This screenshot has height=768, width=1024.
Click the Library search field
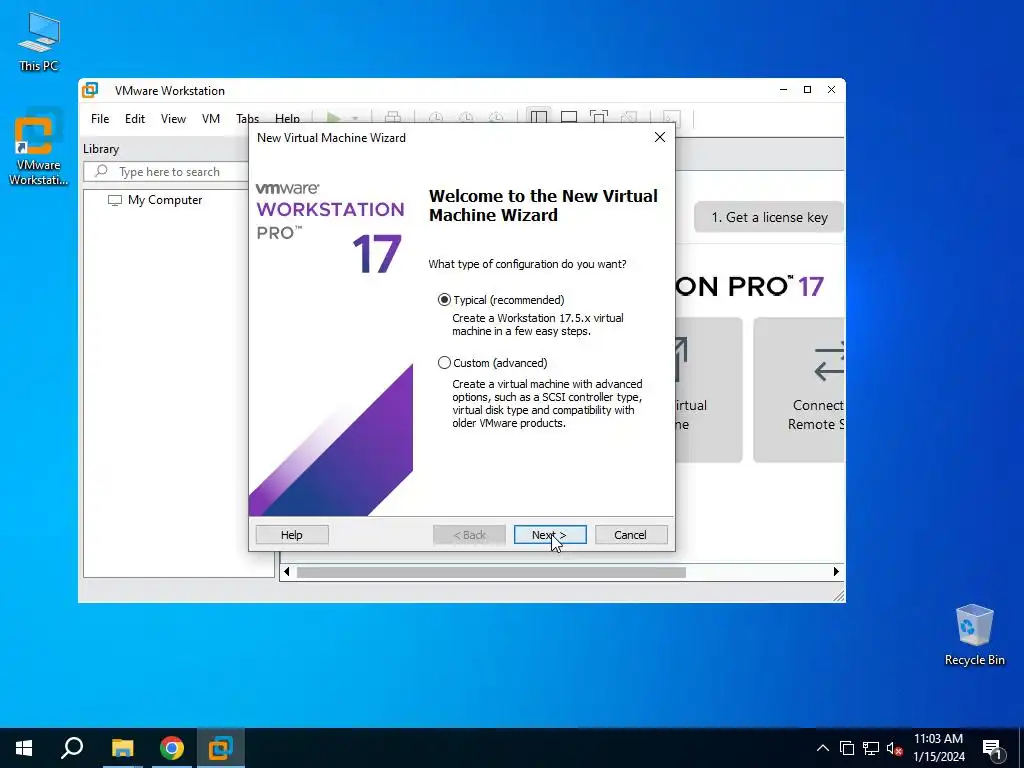(166, 172)
